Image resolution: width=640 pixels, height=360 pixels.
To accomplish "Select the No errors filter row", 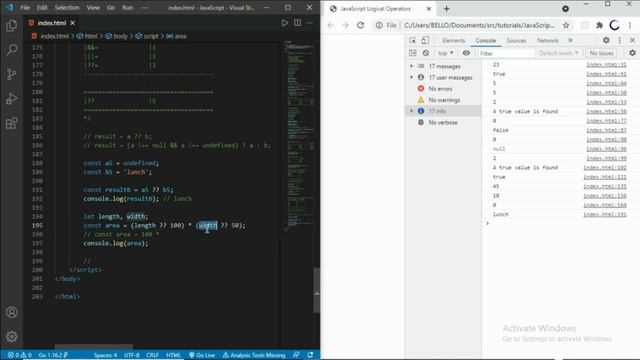I will [x=443, y=89].
